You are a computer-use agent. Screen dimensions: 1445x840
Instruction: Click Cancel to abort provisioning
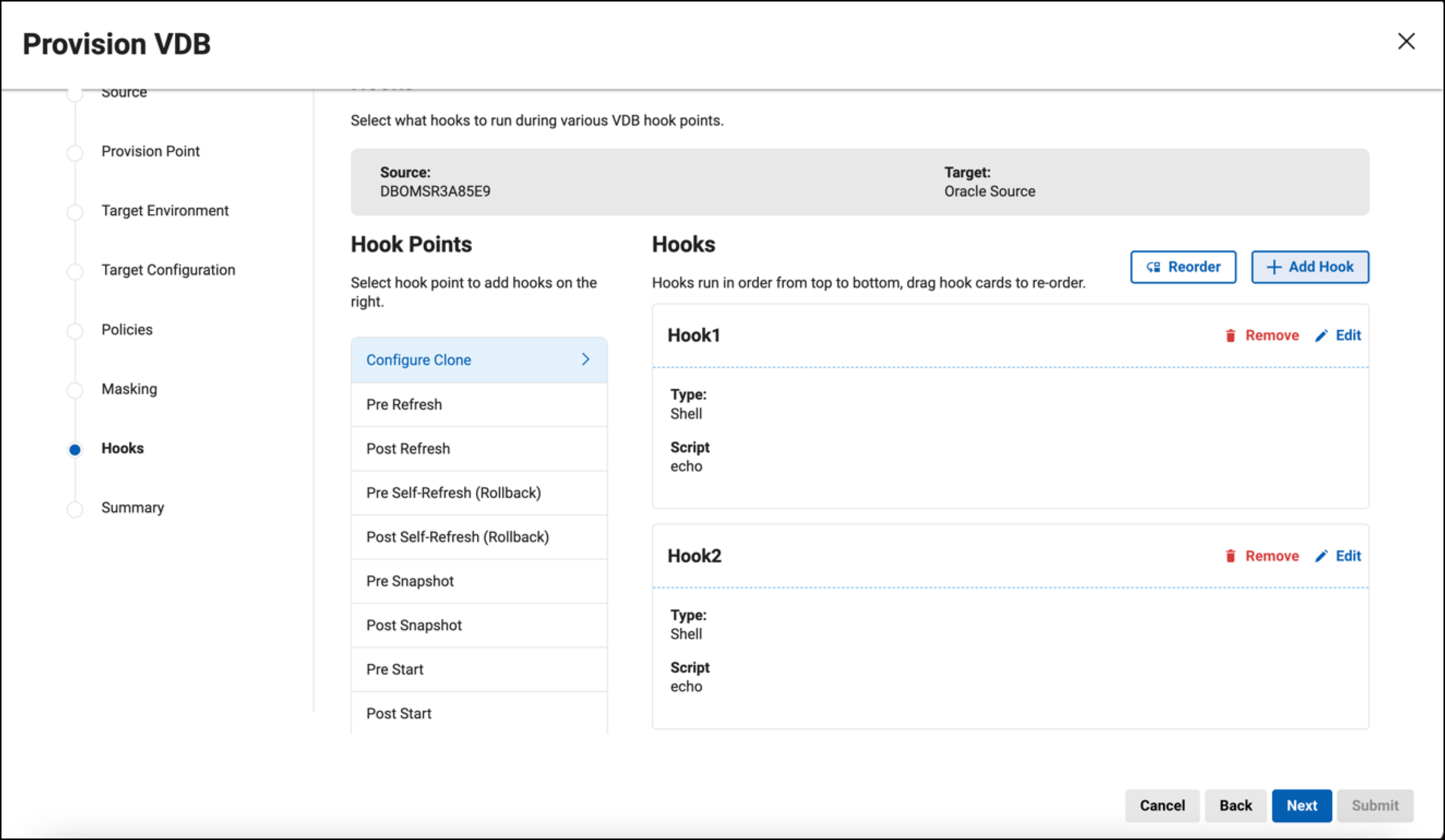[1162, 805]
